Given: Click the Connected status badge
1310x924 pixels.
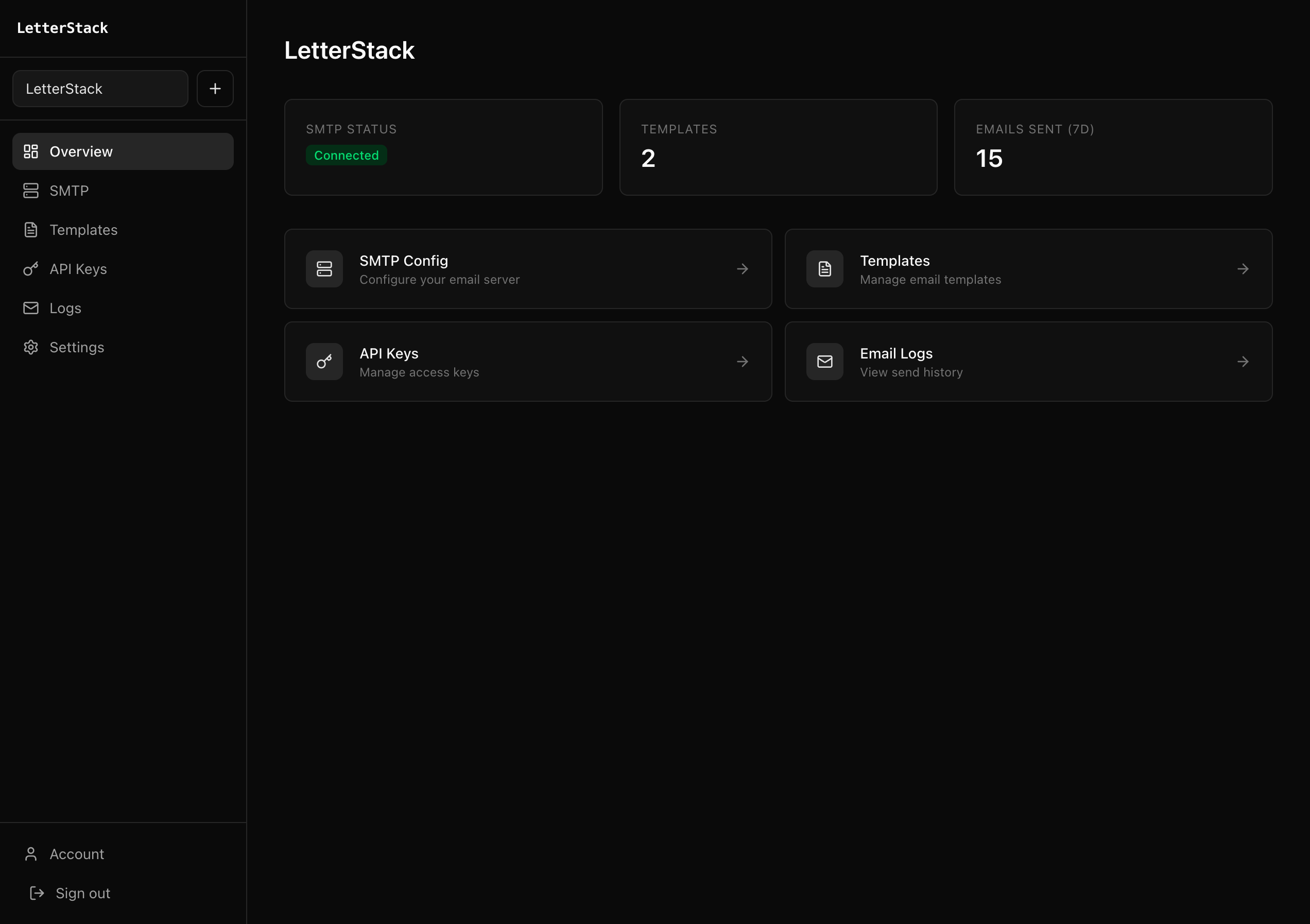Looking at the screenshot, I should (x=347, y=155).
